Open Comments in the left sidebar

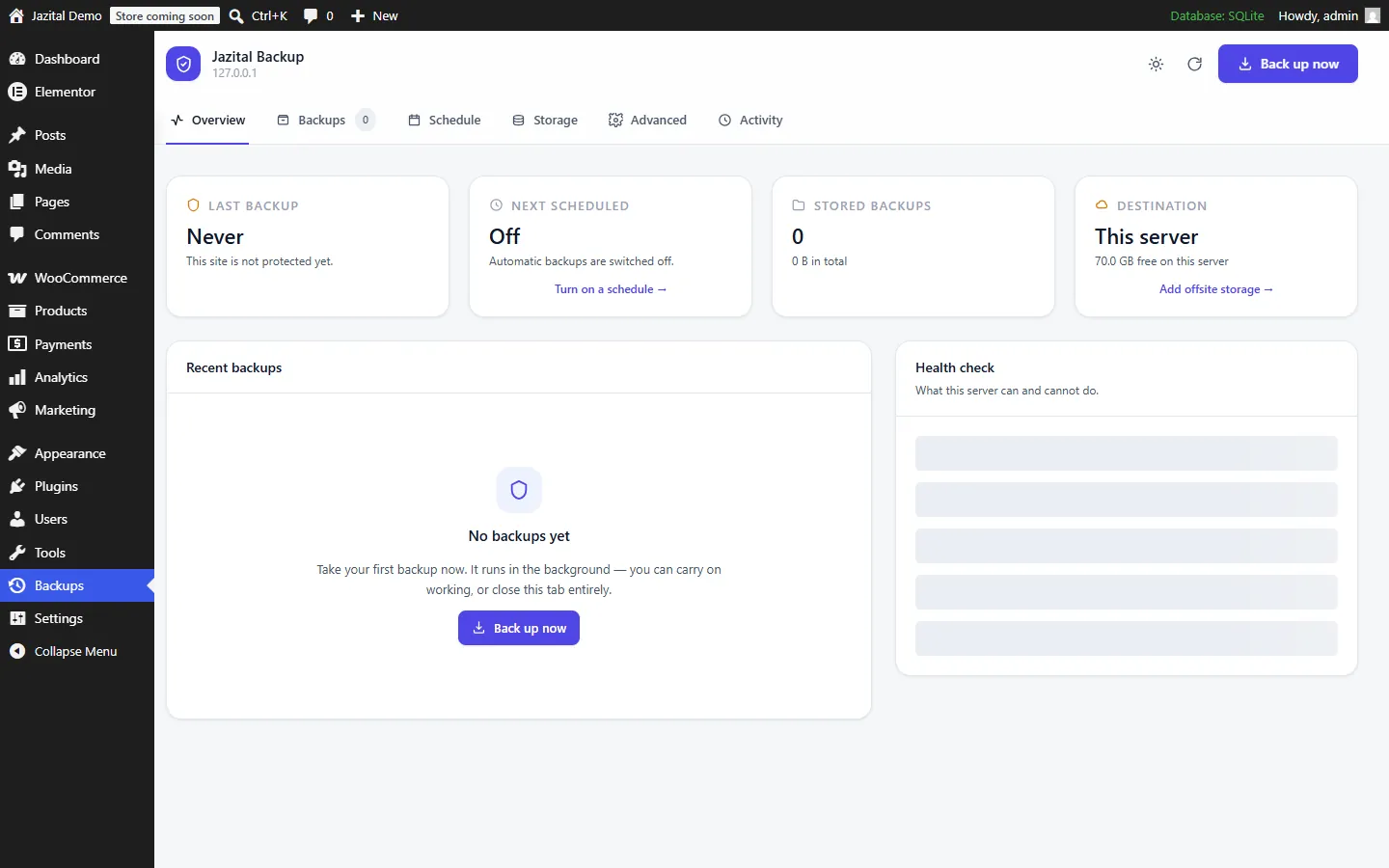tap(77, 234)
